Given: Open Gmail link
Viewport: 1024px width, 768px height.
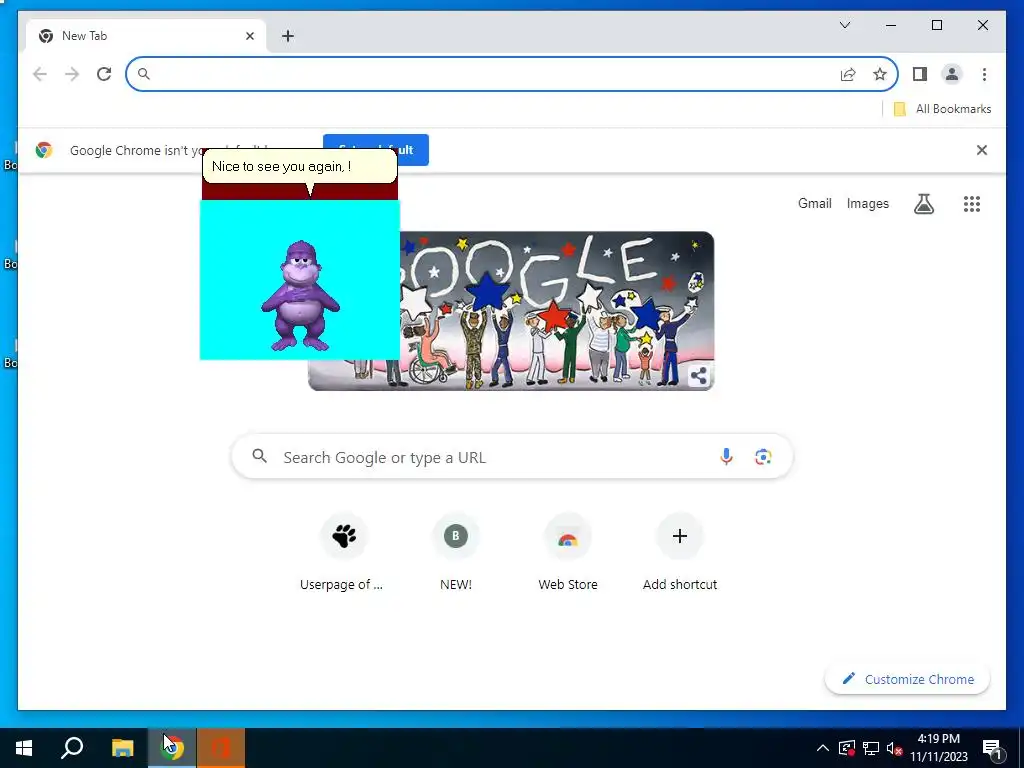Looking at the screenshot, I should (x=814, y=204).
